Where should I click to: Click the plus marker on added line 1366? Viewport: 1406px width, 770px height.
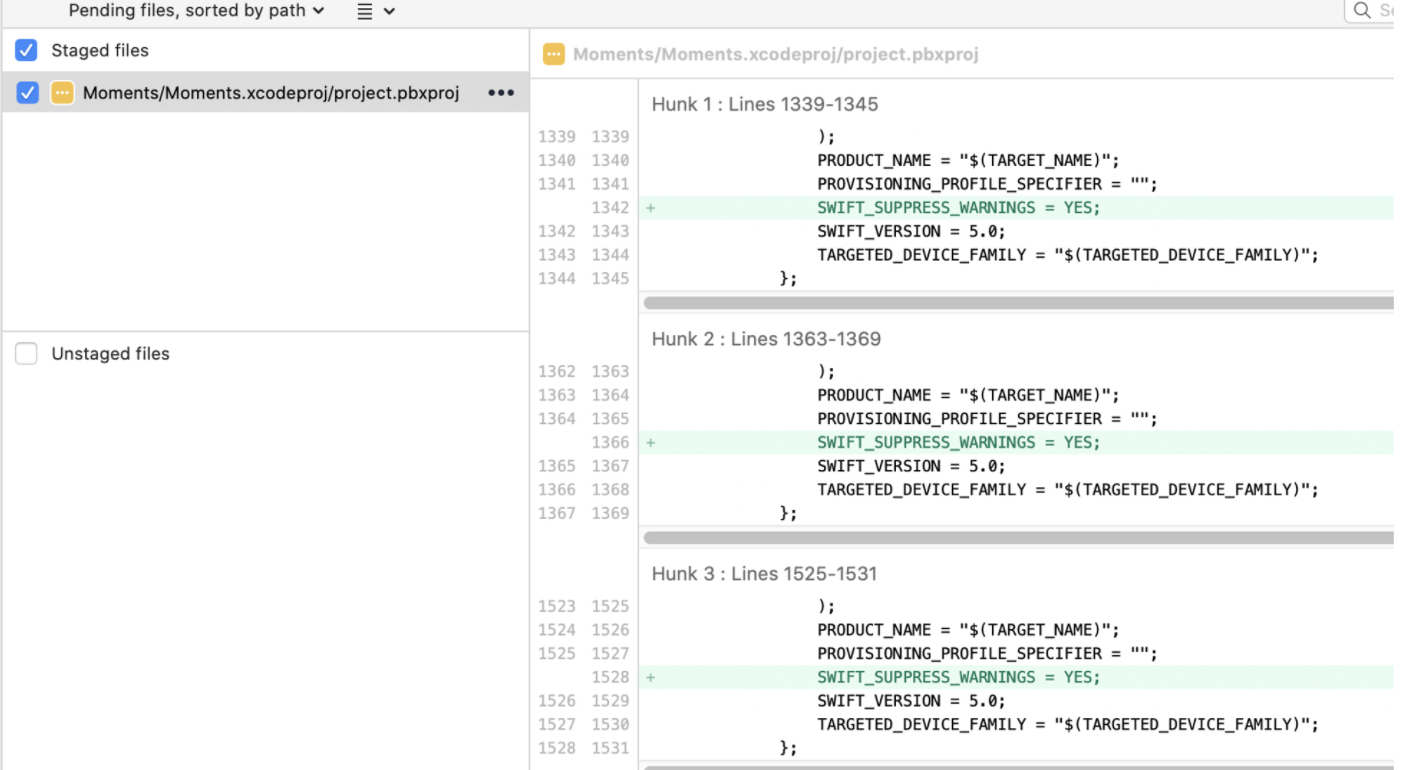click(650, 443)
